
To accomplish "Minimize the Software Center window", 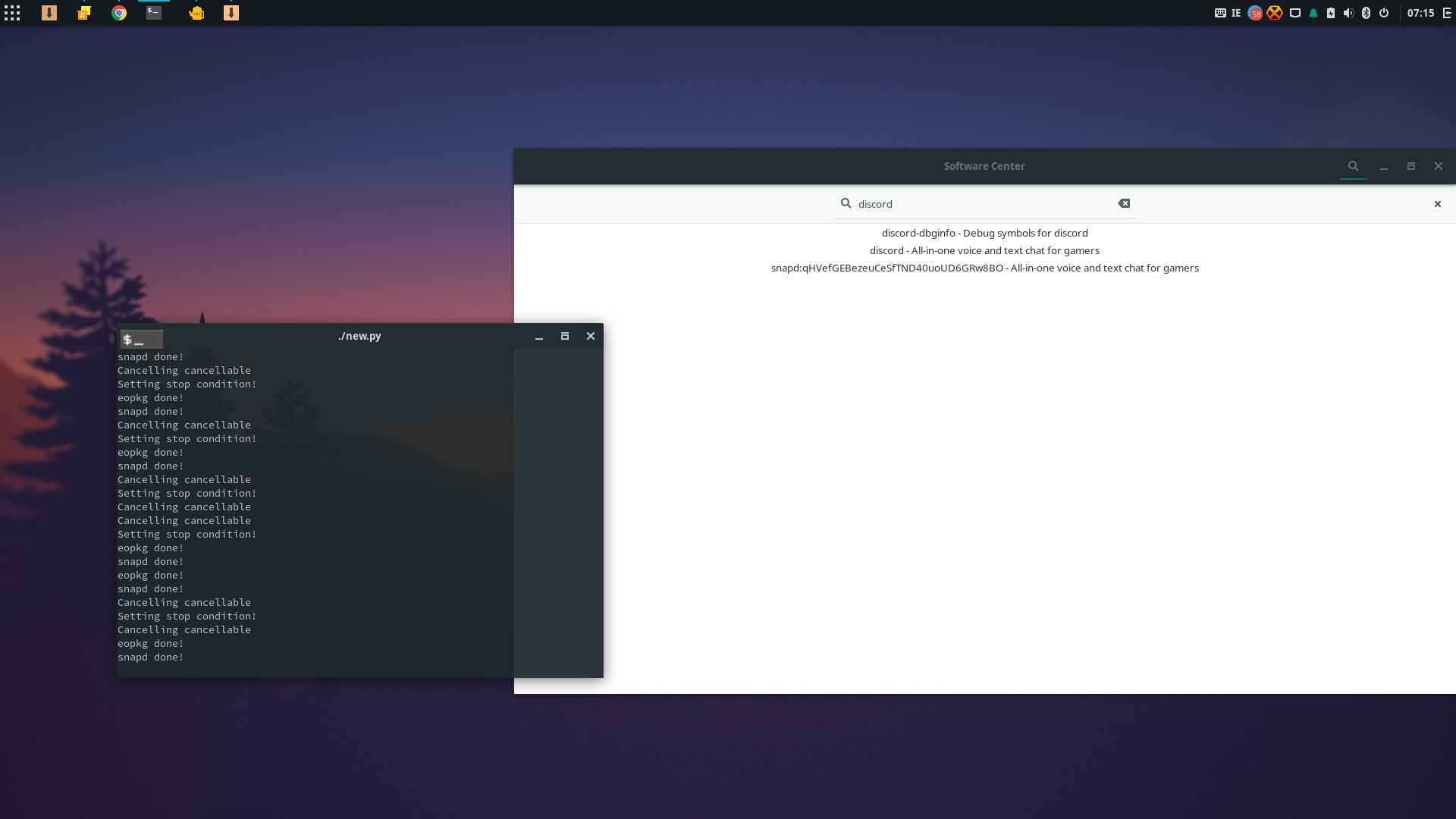I will click(x=1384, y=166).
